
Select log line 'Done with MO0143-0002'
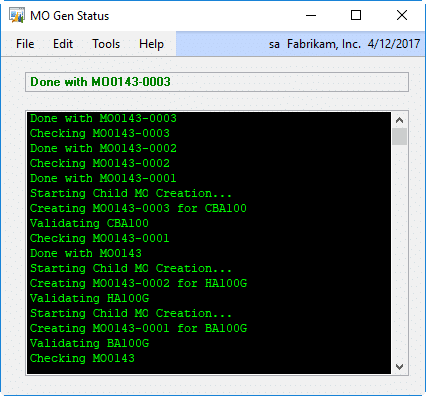[103, 148]
